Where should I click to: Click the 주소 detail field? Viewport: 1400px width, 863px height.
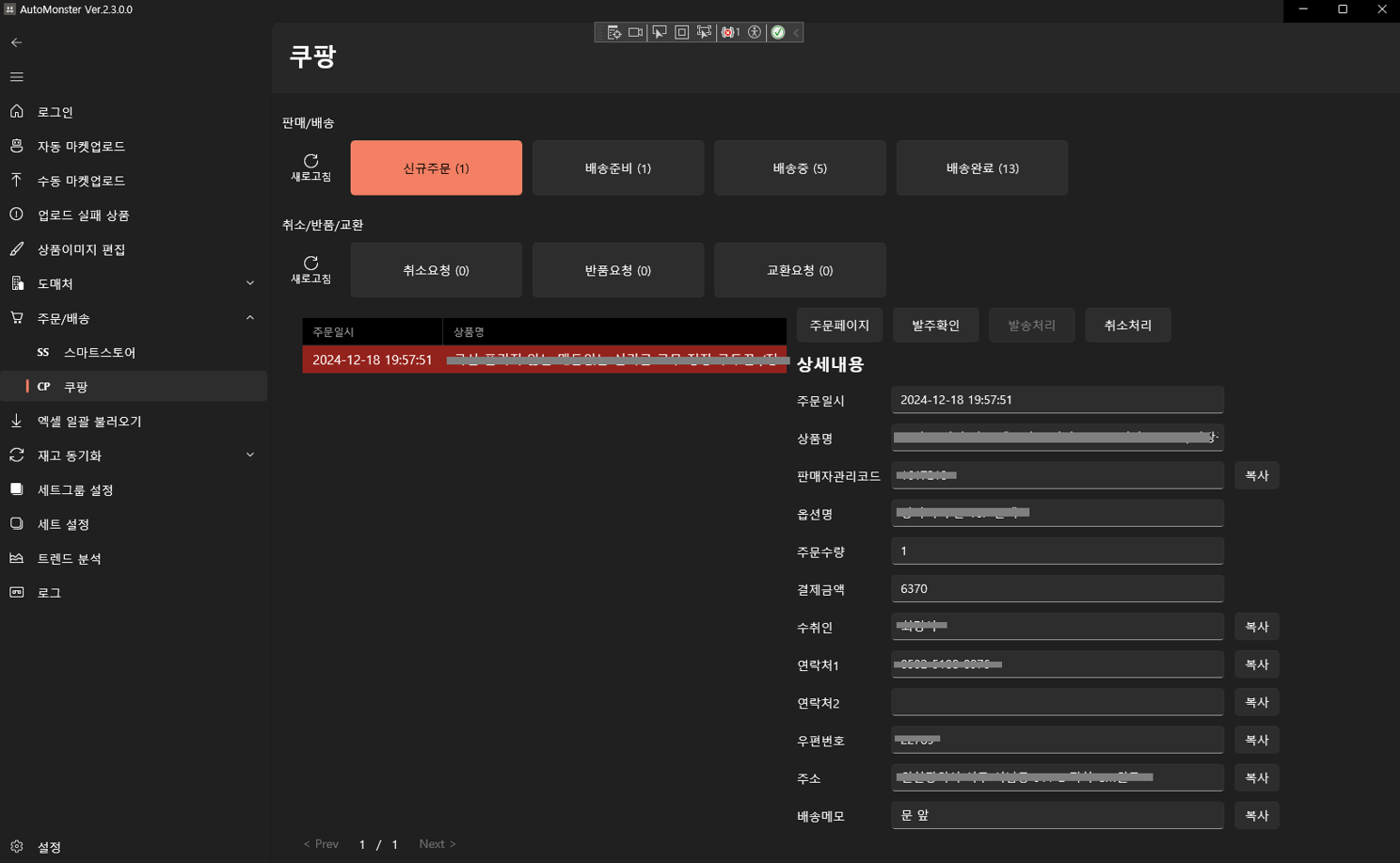point(1058,777)
